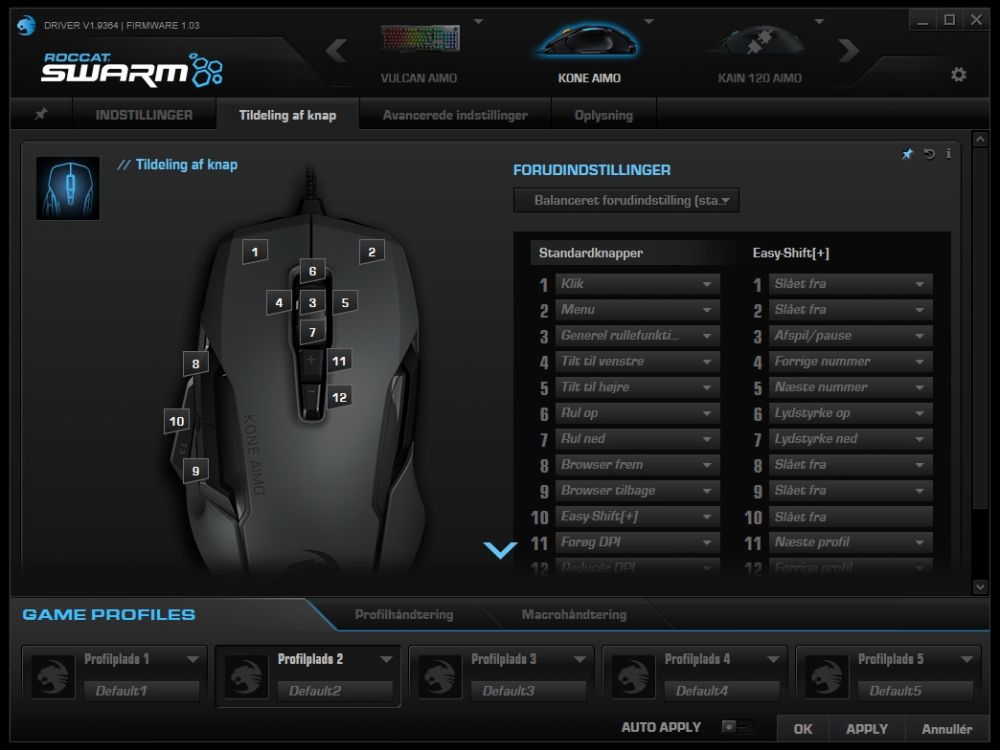Select the Profilplads 5 profile slot

[888, 675]
